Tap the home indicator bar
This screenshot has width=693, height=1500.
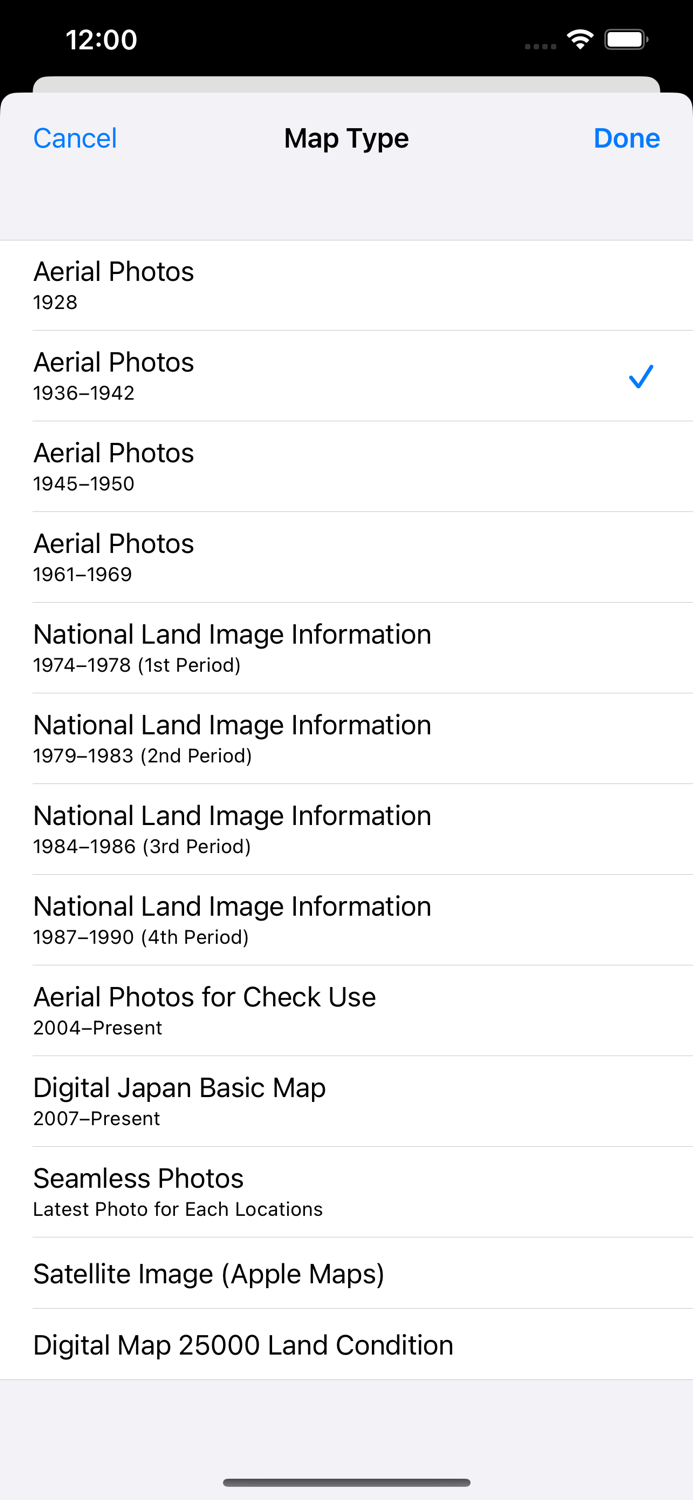click(346, 1482)
